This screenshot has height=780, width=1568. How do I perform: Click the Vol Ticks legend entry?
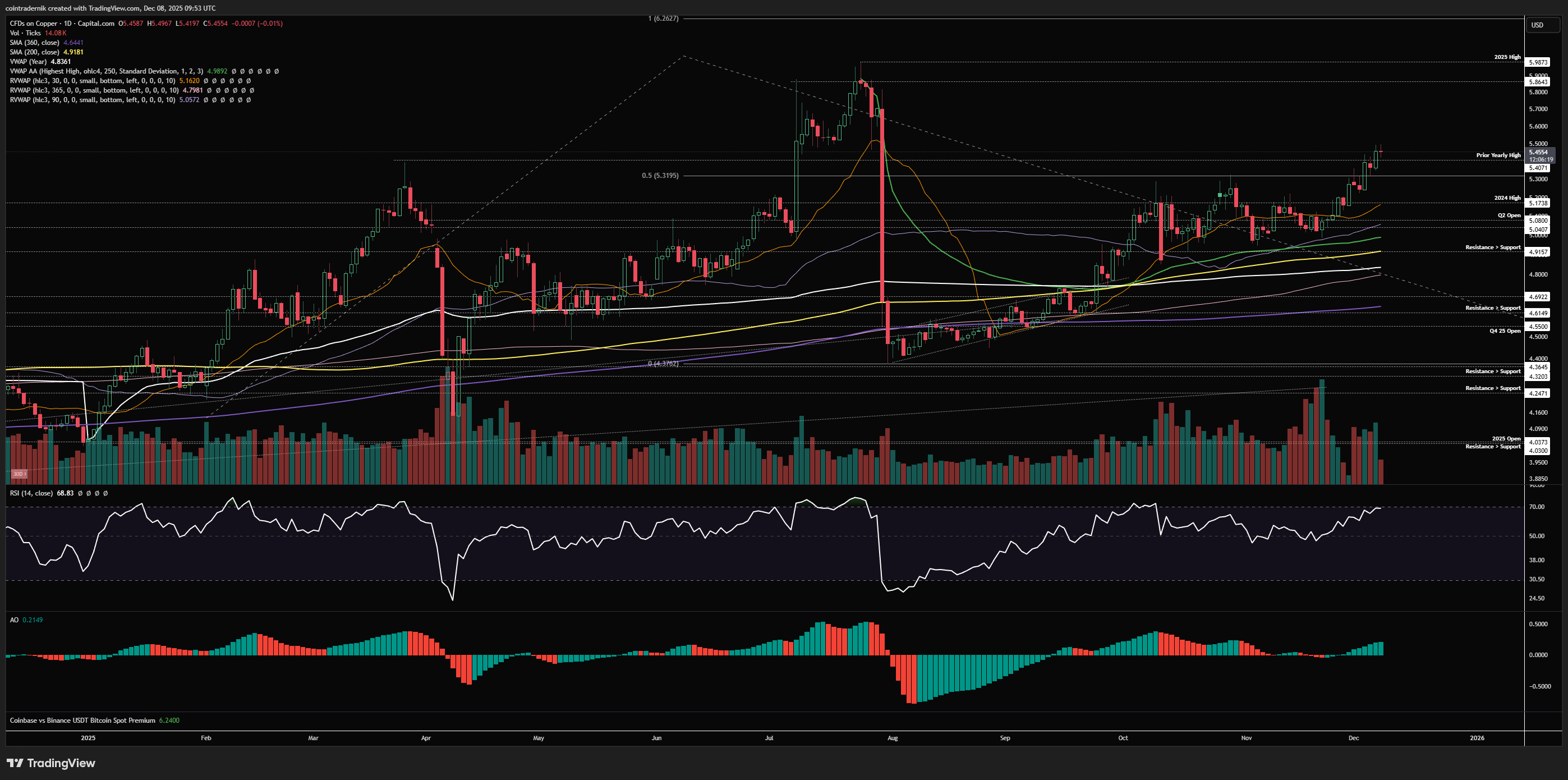26,33
